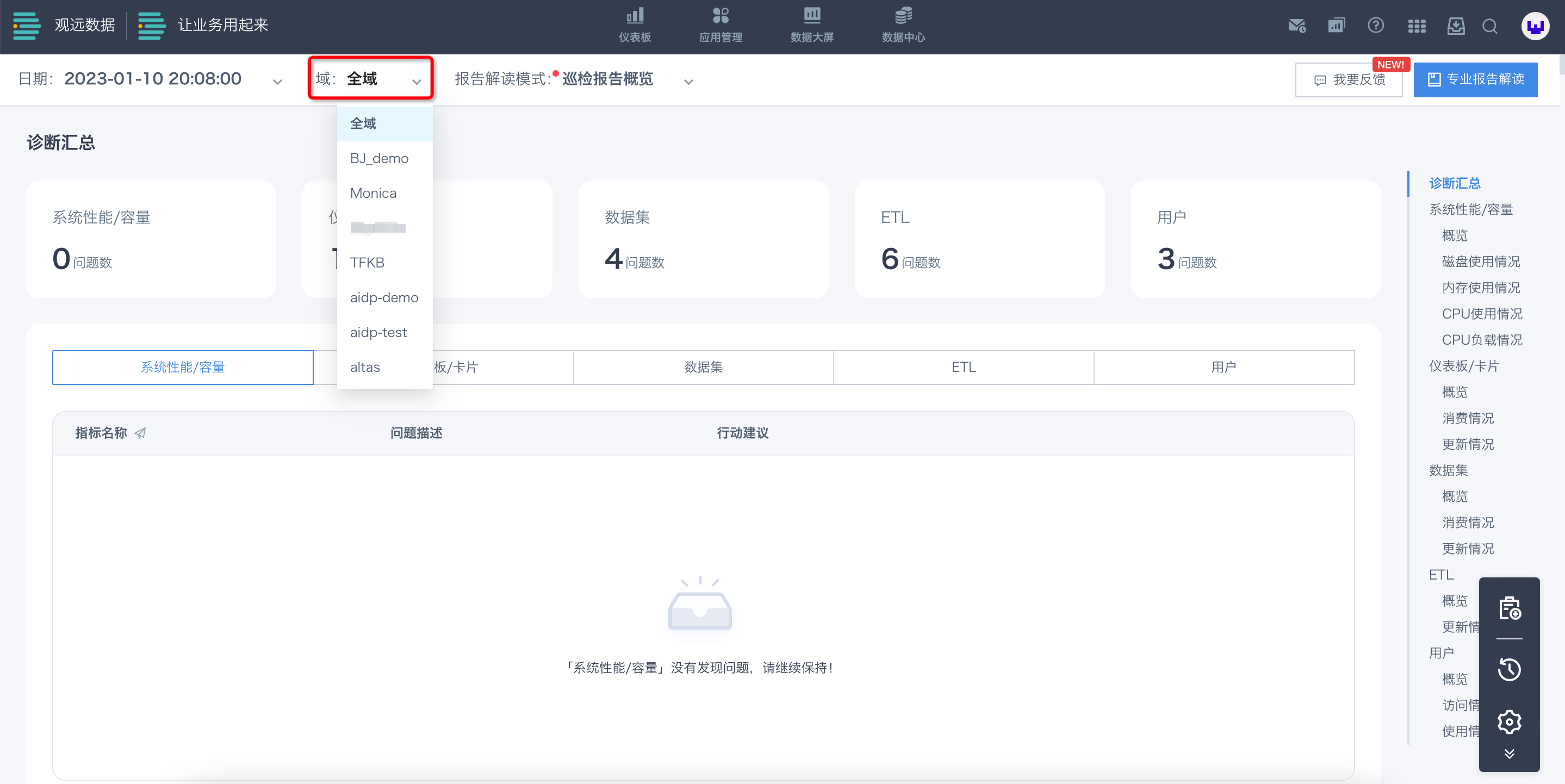Open the 系统性能/容量 summary card

tap(151, 239)
